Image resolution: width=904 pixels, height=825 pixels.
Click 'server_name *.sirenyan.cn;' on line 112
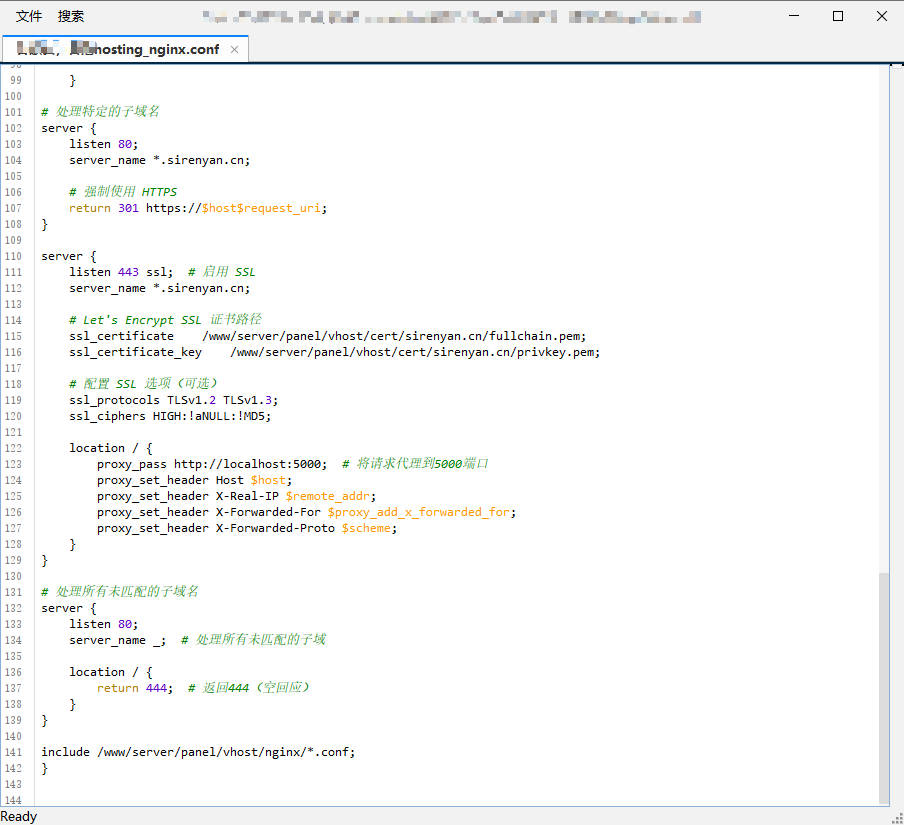click(160, 288)
